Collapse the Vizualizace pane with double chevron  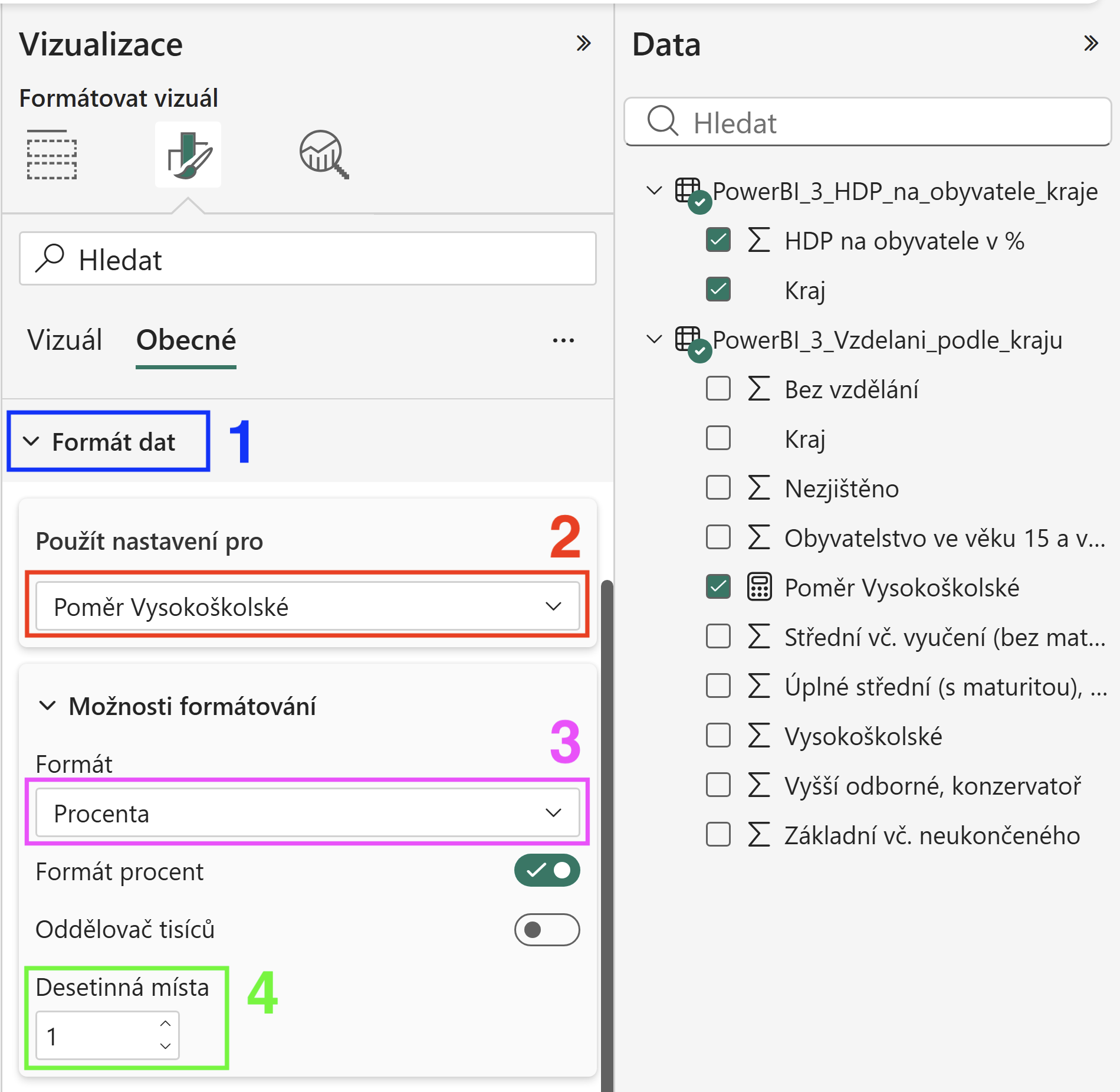583,43
